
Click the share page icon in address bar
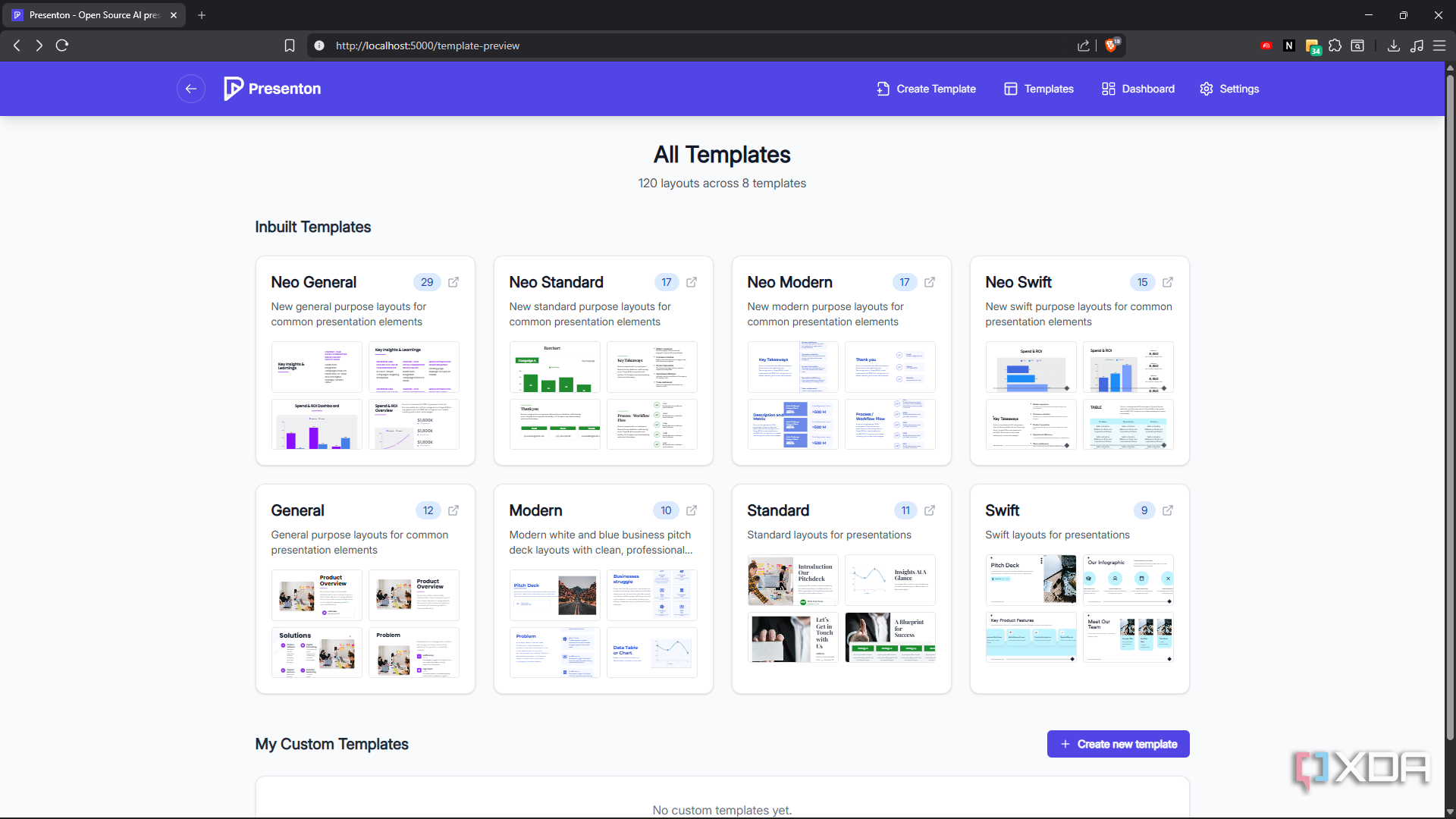pos(1084,45)
